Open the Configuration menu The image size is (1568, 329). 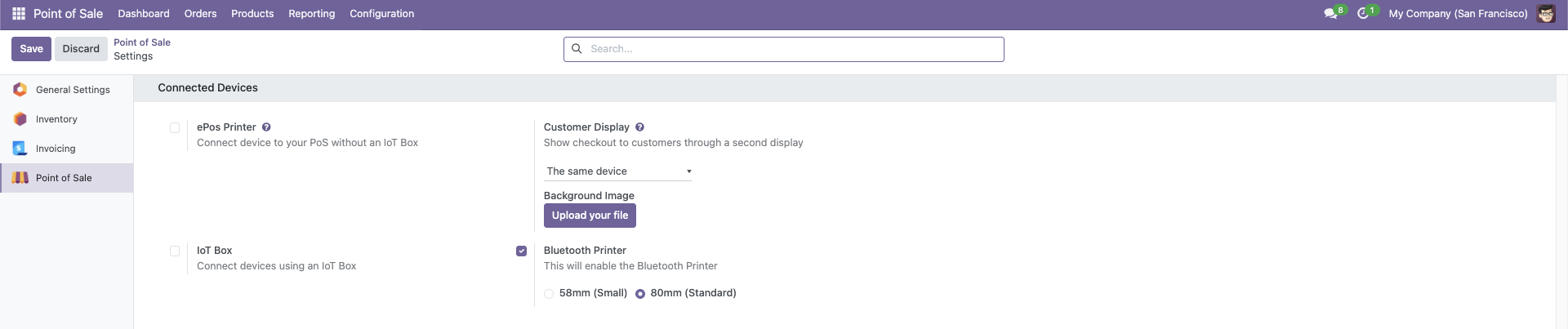(x=382, y=14)
